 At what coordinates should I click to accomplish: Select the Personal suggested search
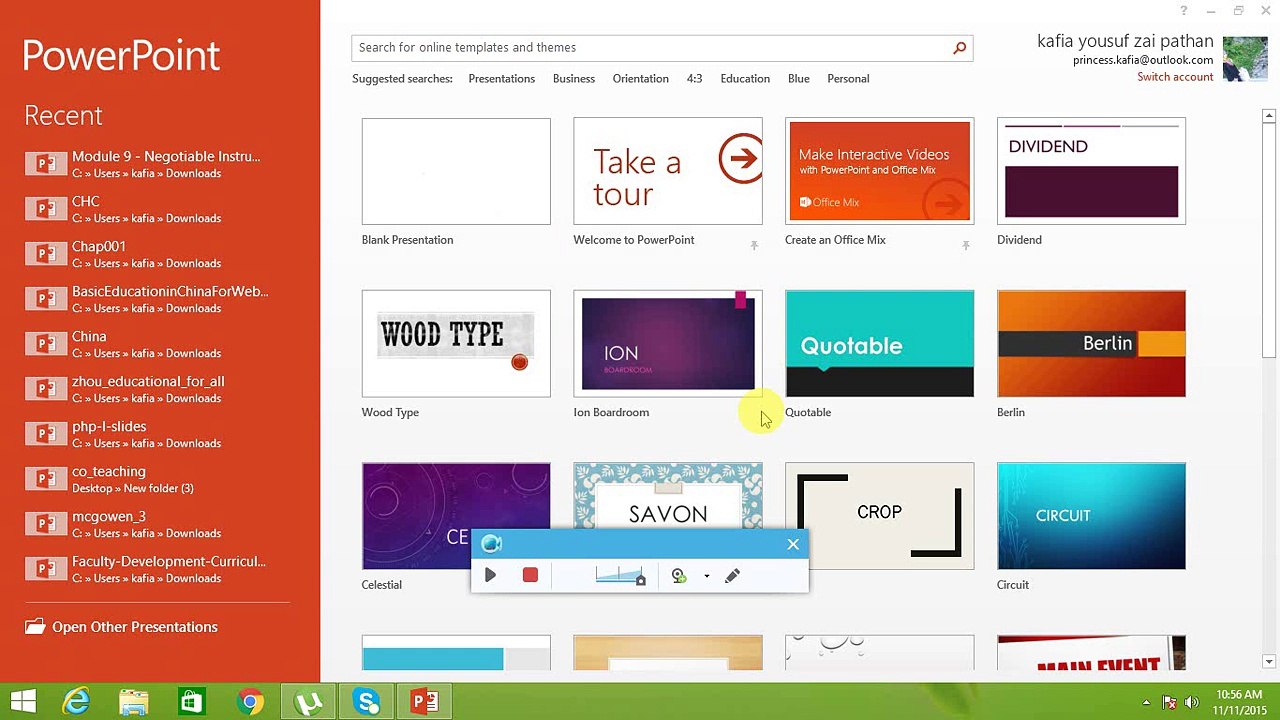click(848, 79)
